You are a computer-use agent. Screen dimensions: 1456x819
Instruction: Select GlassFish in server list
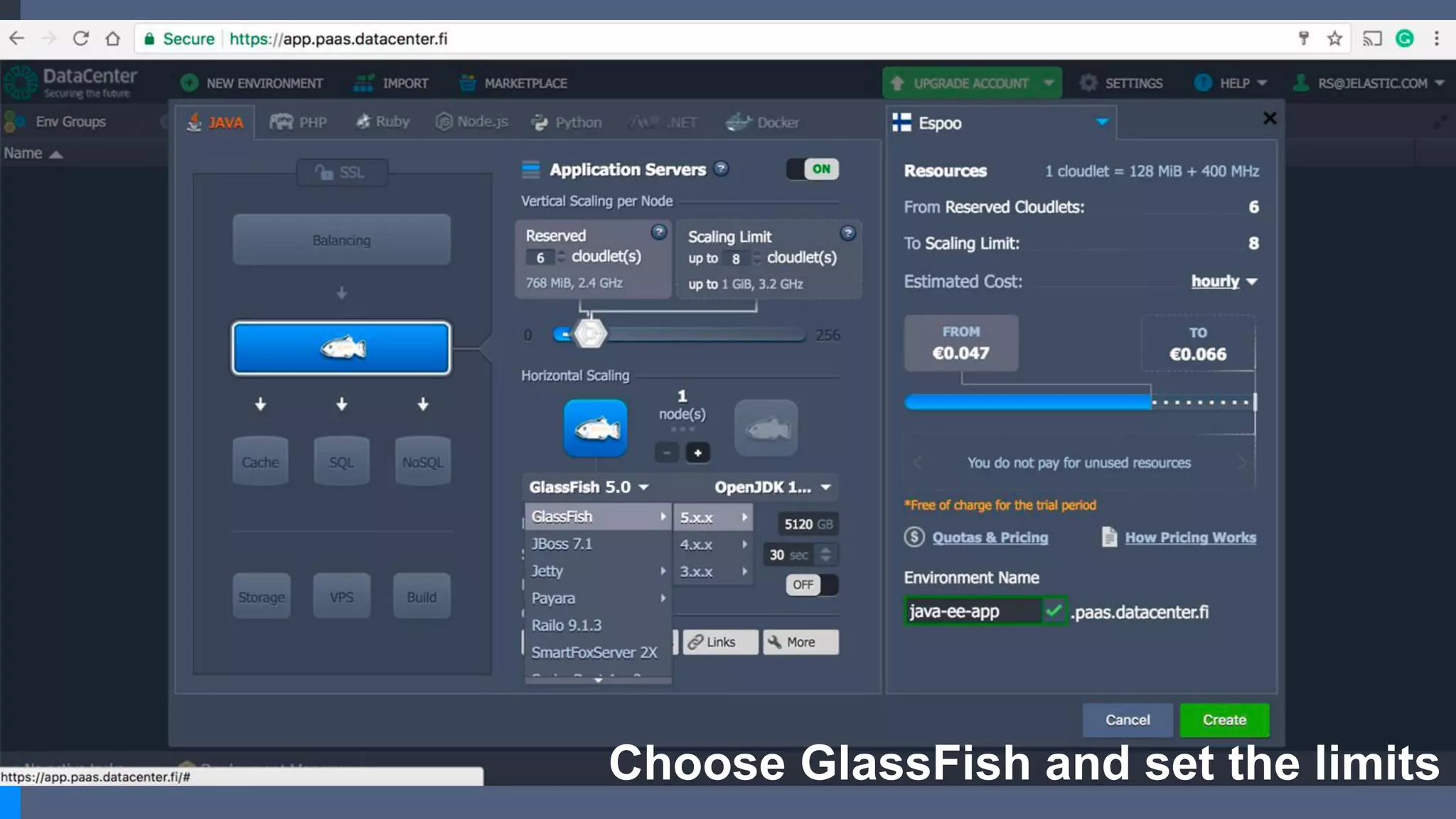(598, 516)
